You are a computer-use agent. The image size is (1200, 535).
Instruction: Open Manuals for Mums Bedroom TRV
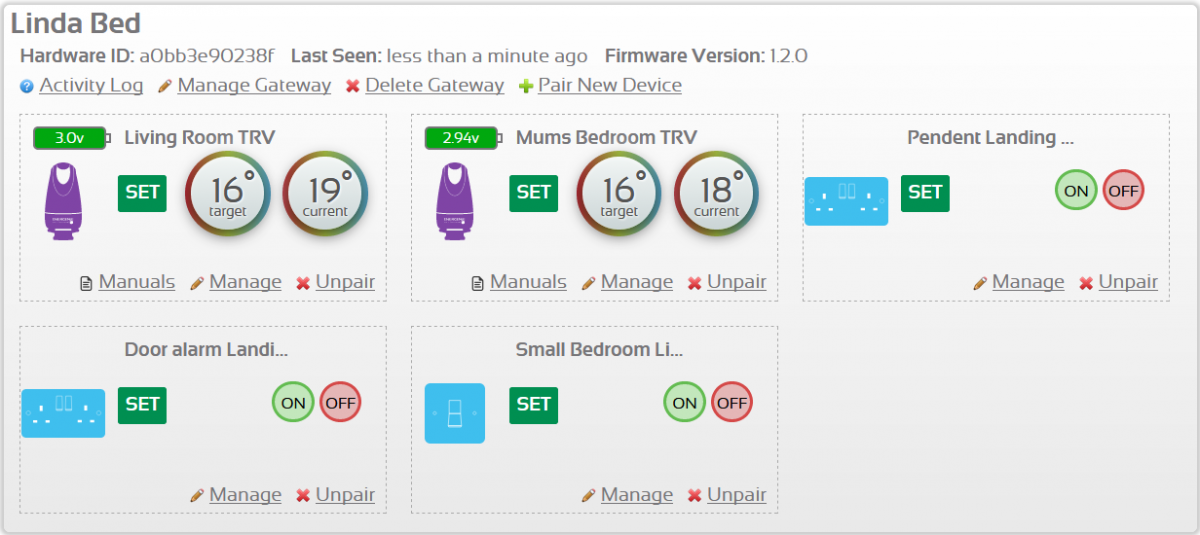tap(528, 283)
